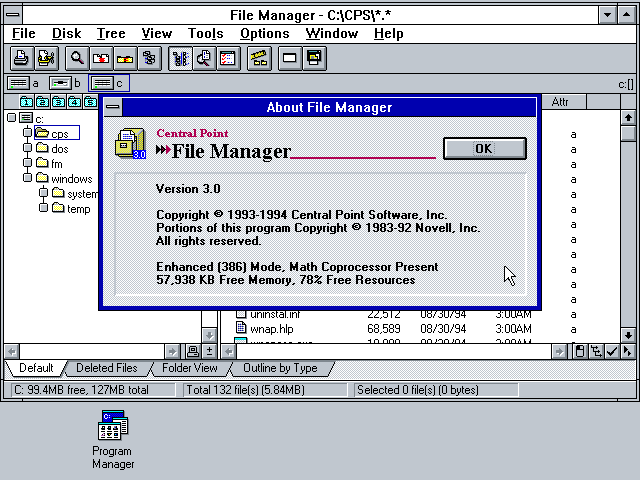Click the cascading windows toolbar icon
The image size is (640, 480).
point(314,58)
